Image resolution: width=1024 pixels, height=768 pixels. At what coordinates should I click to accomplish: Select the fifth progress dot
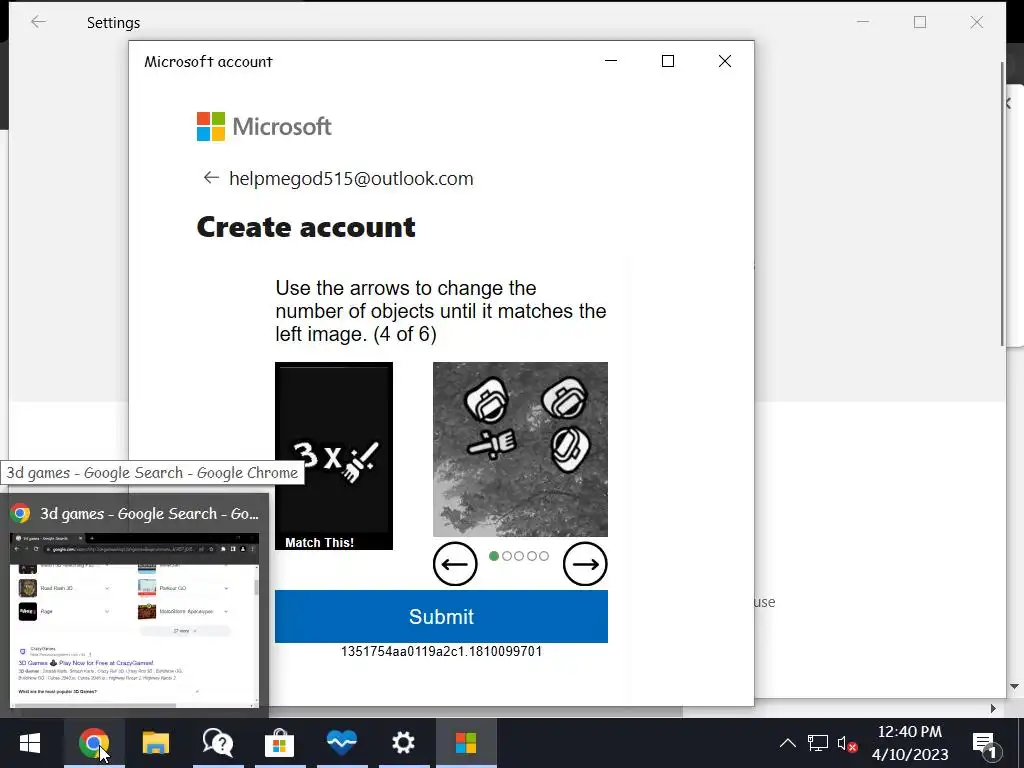[544, 556]
